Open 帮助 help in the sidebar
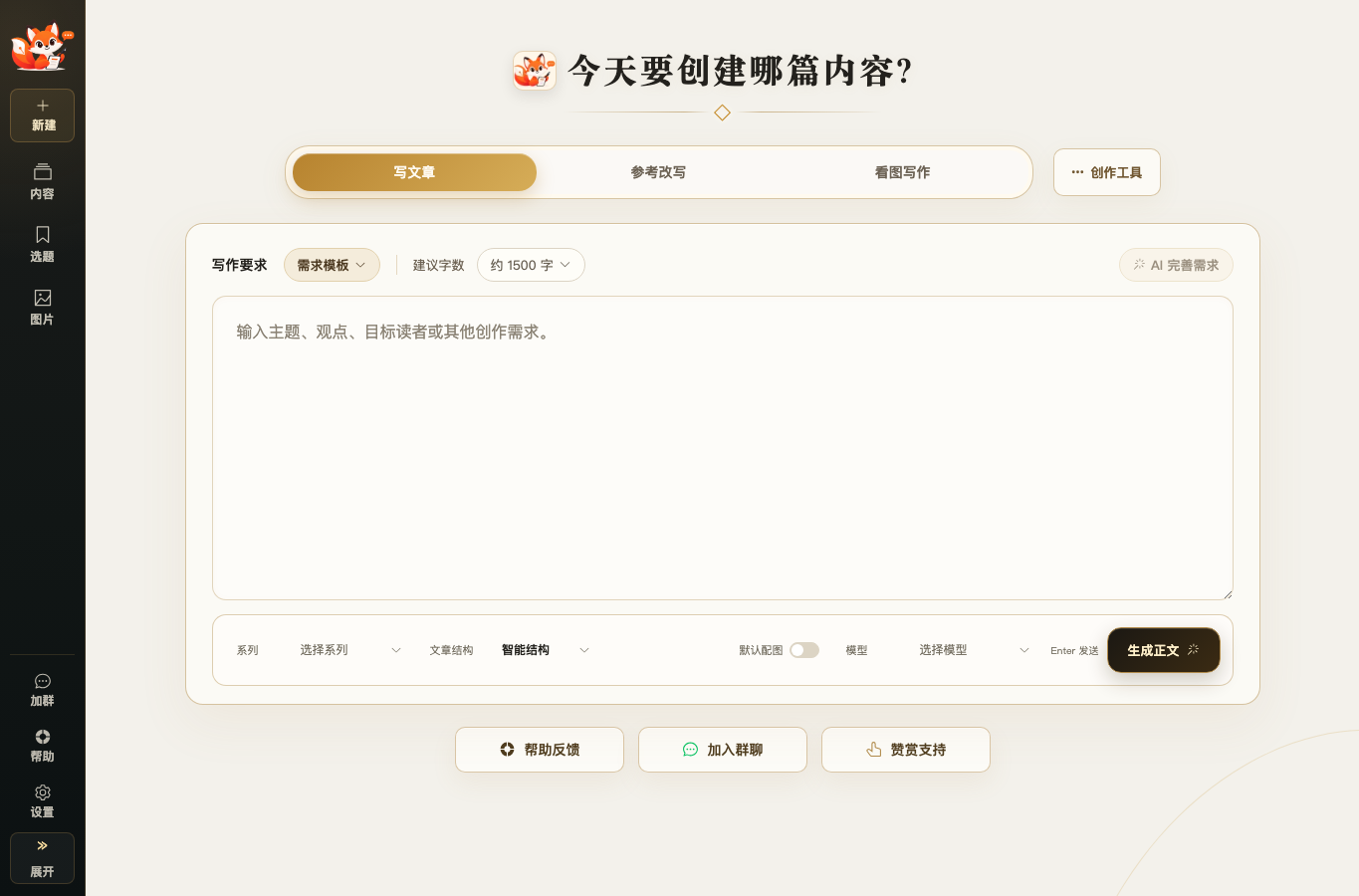 [42, 746]
